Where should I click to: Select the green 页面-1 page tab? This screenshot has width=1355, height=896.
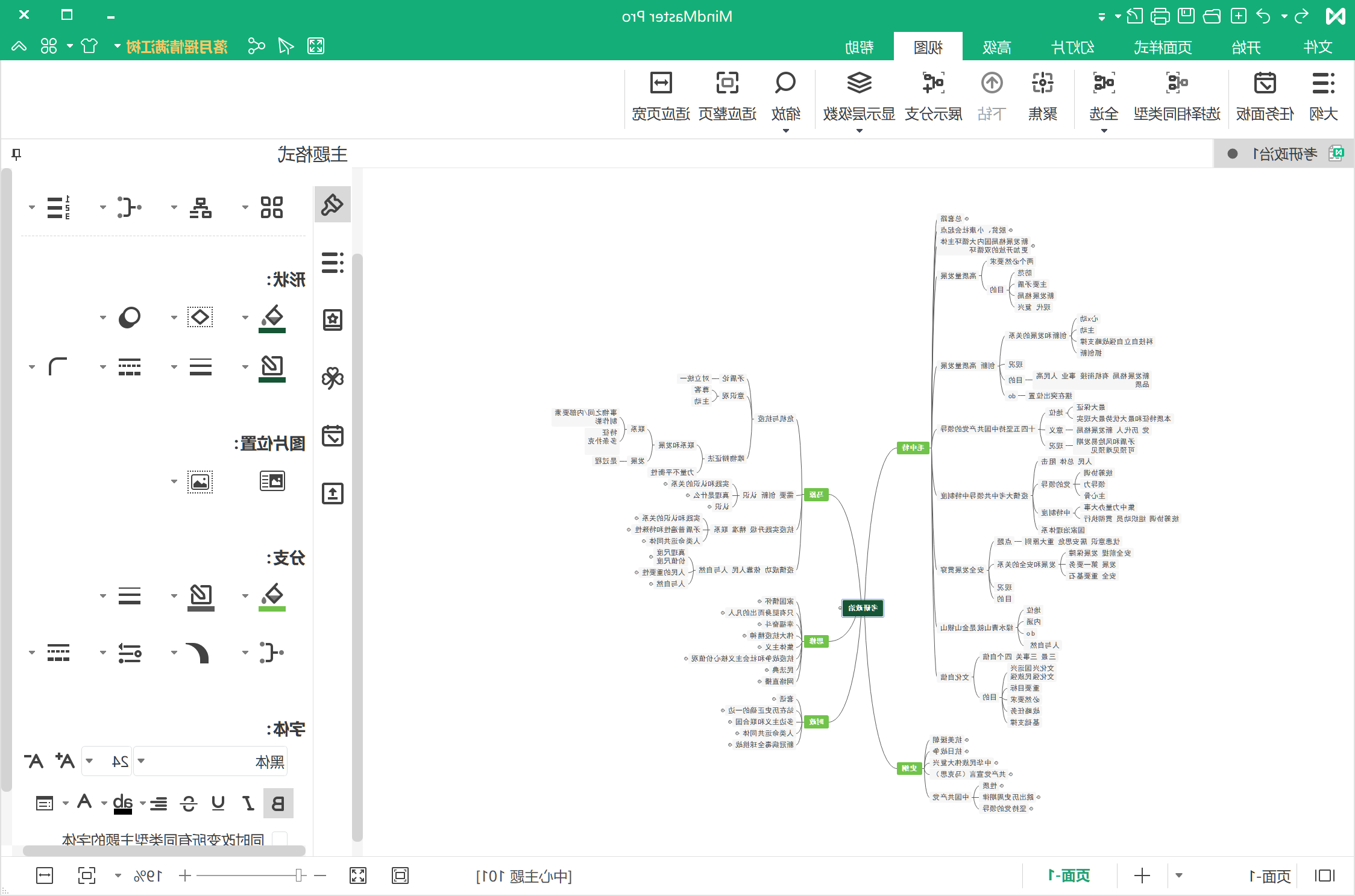point(1069,876)
